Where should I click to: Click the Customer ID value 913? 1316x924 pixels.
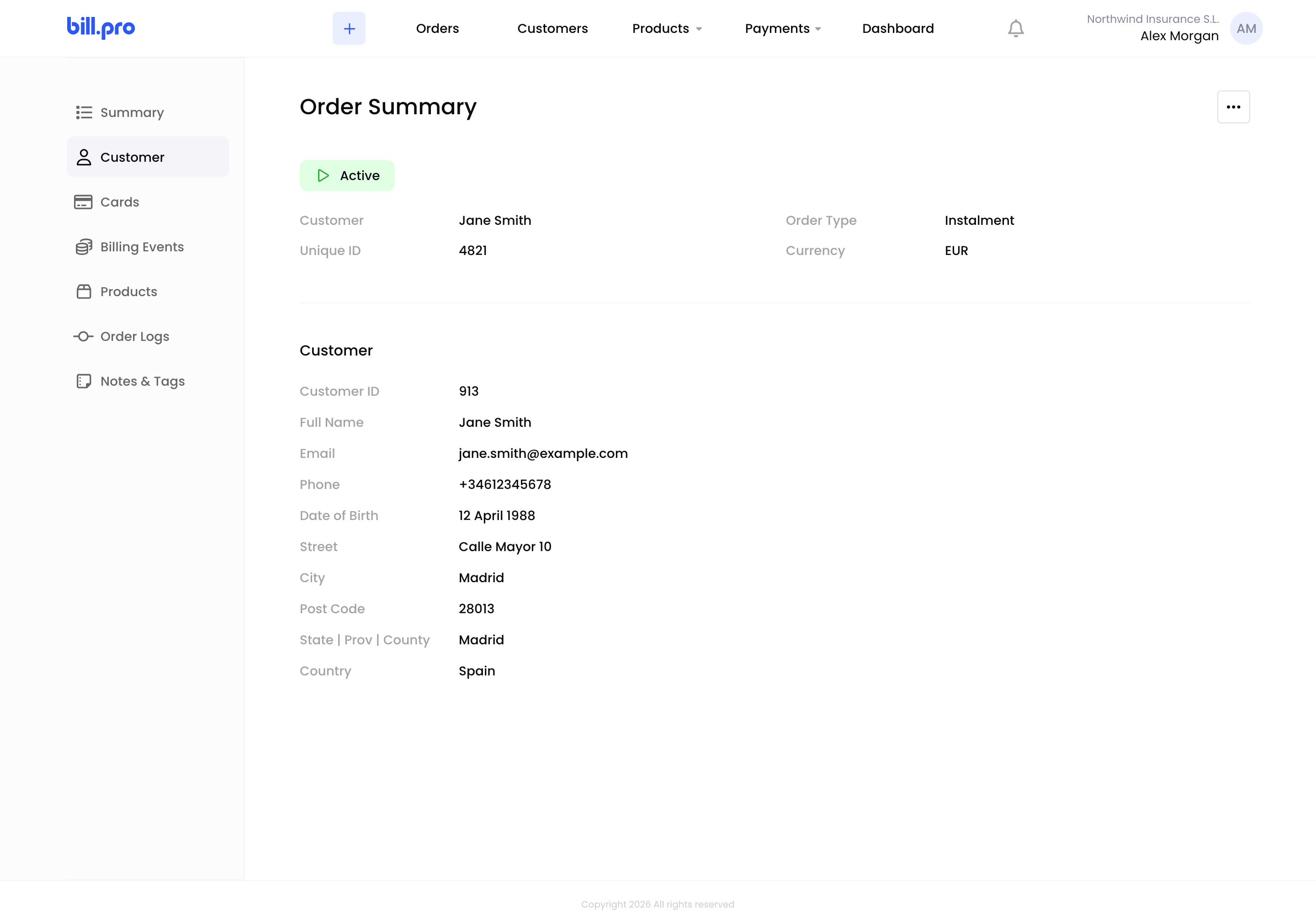click(x=468, y=391)
